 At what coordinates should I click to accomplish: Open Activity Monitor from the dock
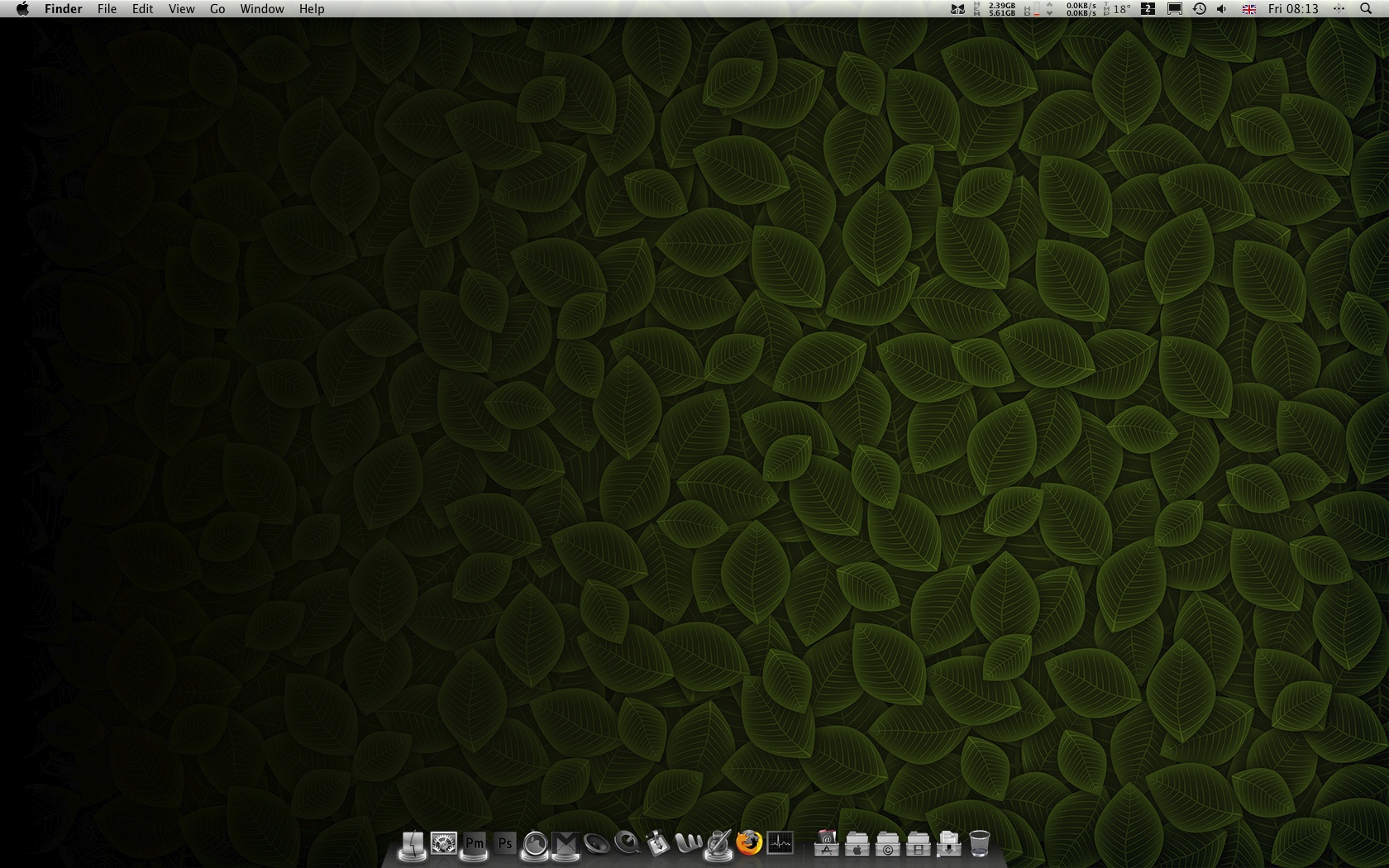pyautogui.click(x=780, y=843)
